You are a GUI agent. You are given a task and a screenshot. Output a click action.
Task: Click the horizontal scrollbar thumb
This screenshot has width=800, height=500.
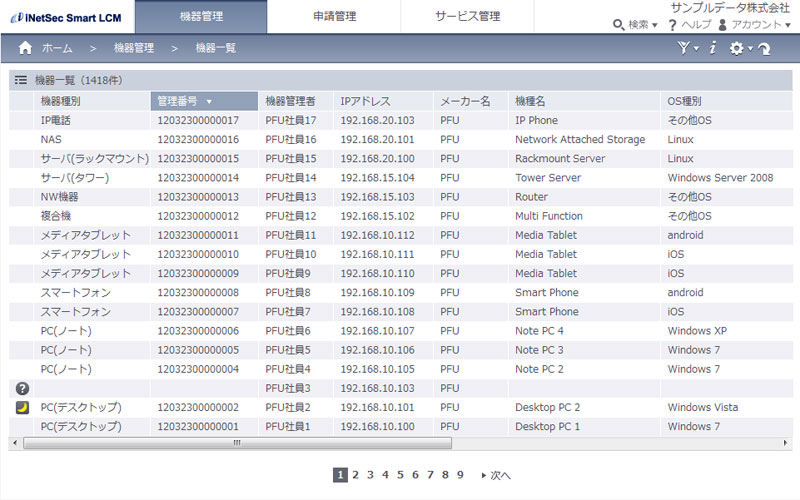tap(237, 443)
